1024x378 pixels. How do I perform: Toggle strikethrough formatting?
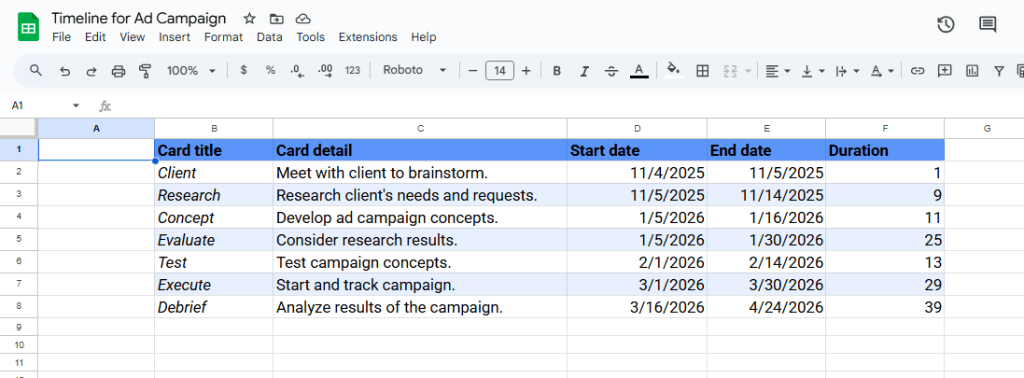611,71
